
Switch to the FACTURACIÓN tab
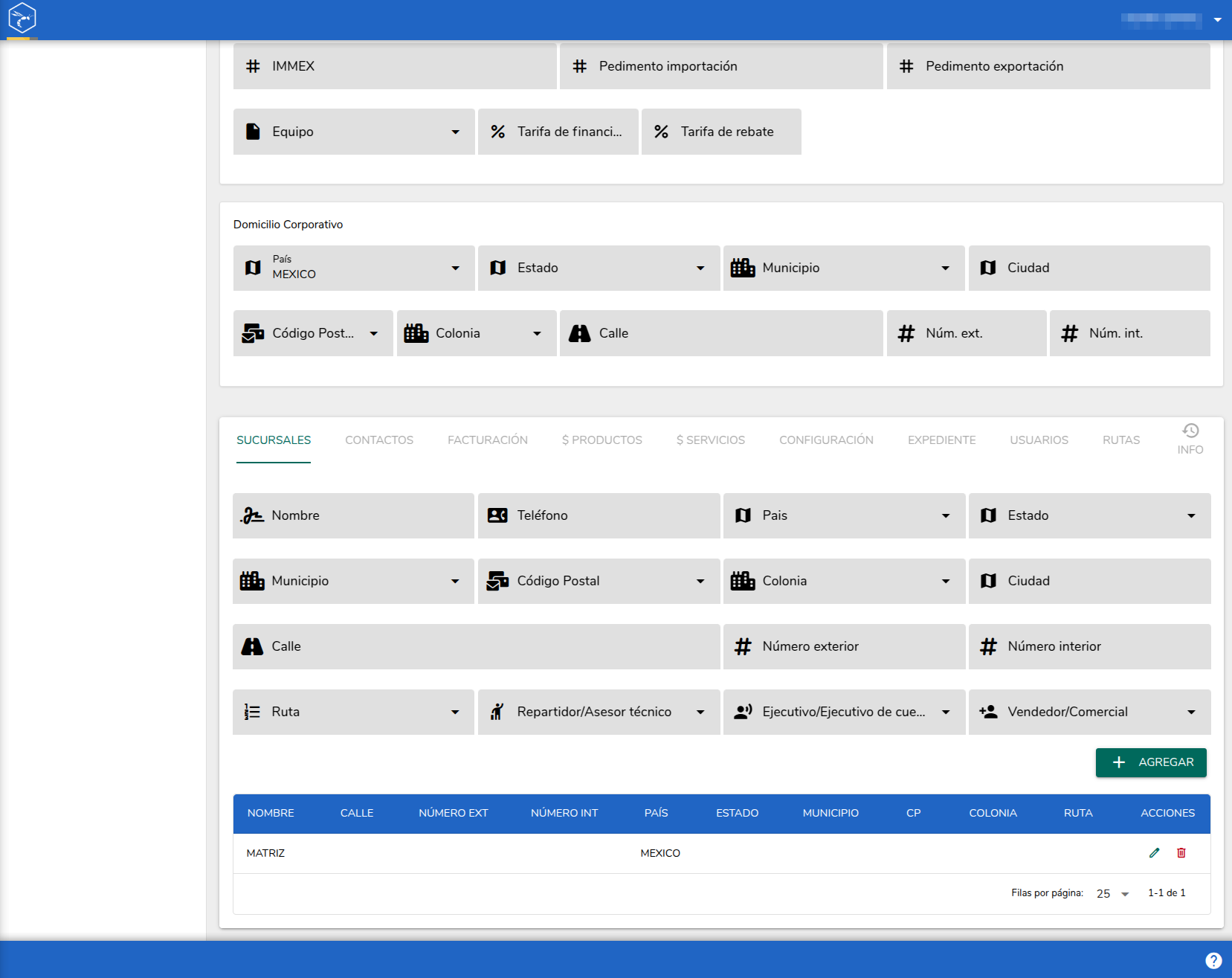(488, 440)
